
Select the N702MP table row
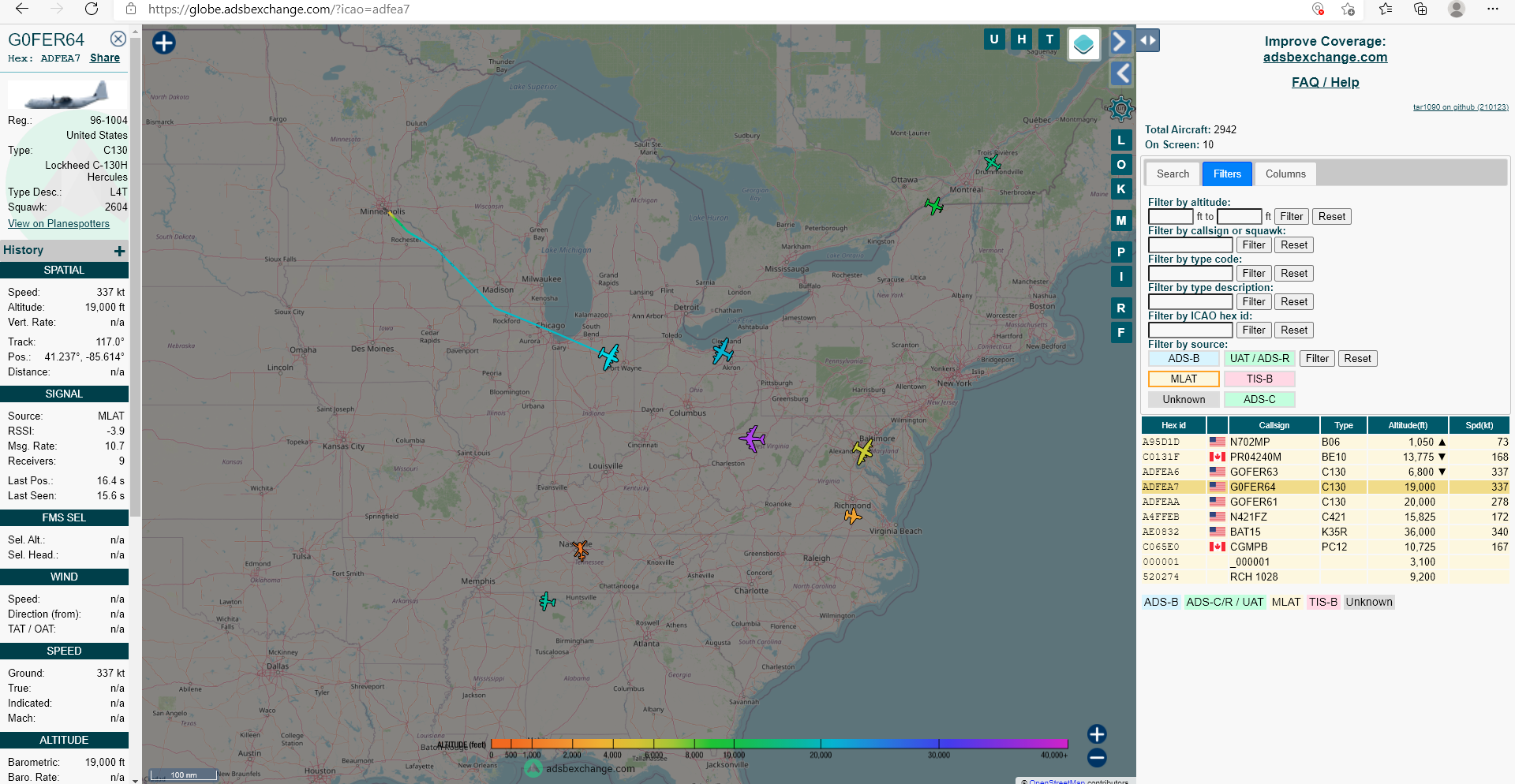pos(1325,442)
